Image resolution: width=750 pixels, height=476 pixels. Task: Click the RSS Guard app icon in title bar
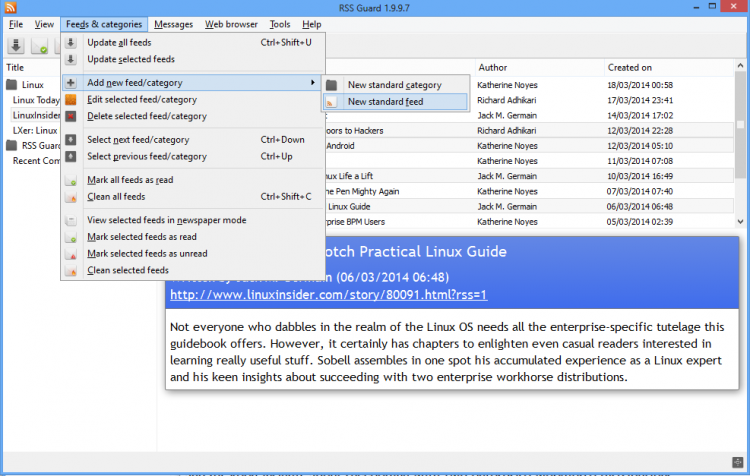(11, 7)
